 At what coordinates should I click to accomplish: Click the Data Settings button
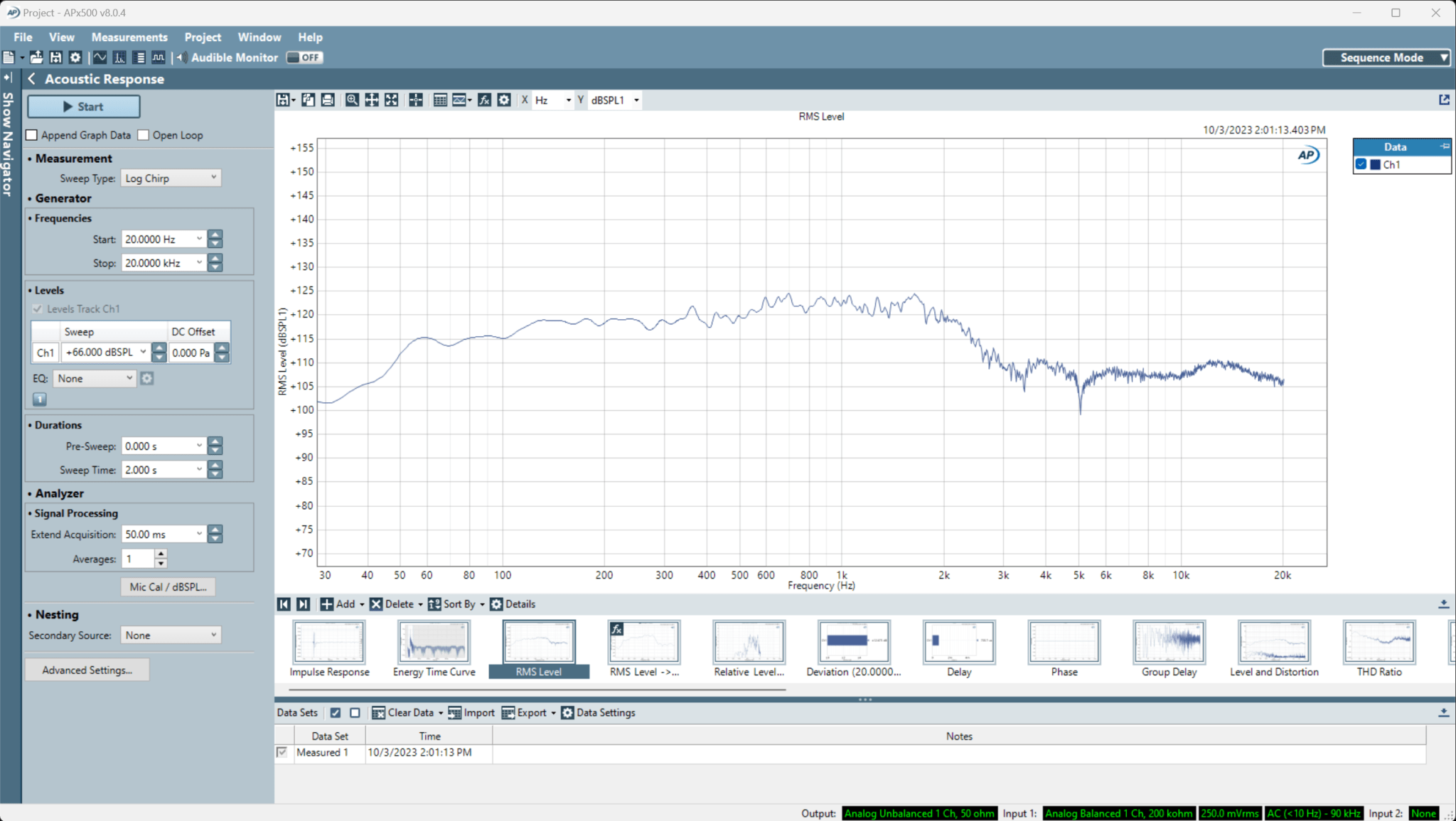coord(598,713)
